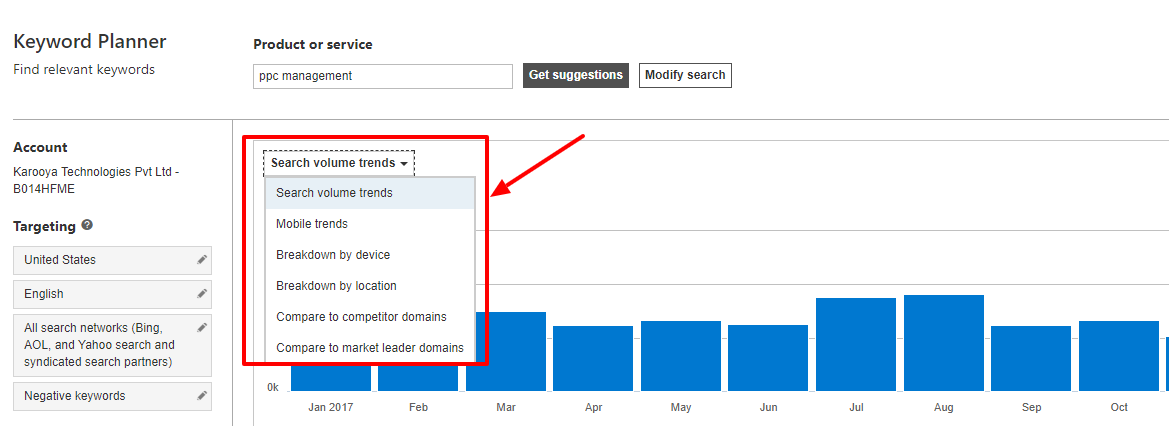Screen dimensions: 1169x426
Task: Click the Get suggestions button
Action: (x=576, y=75)
